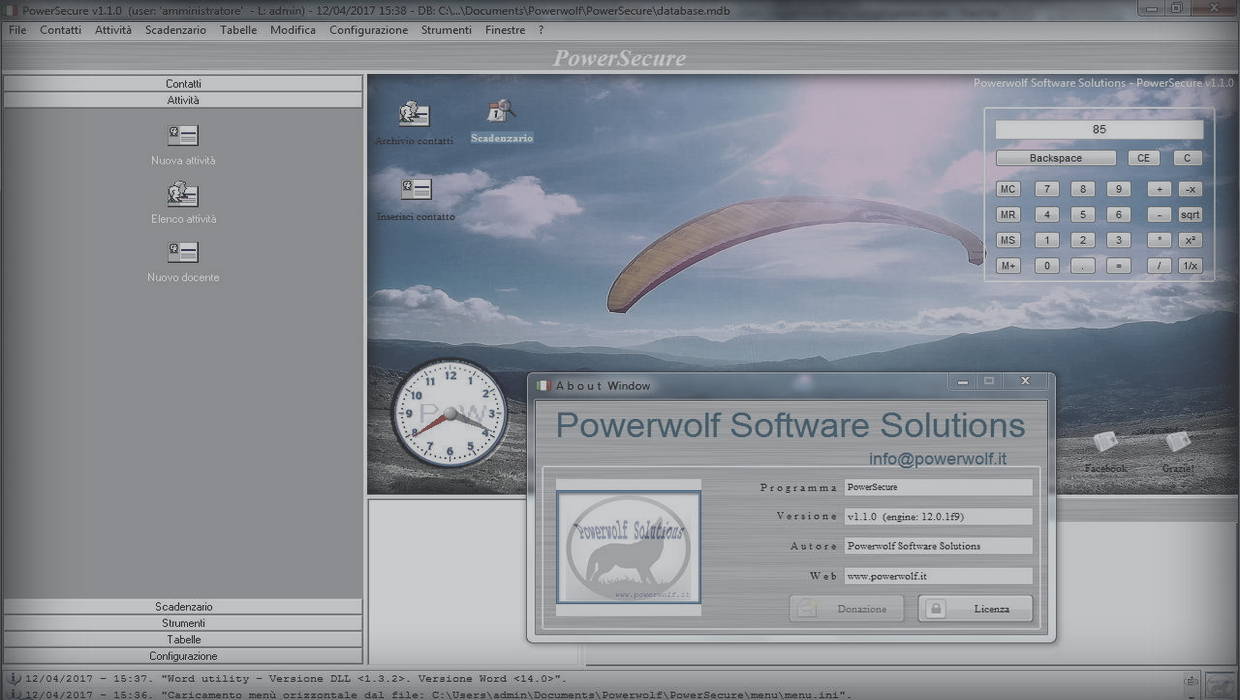
Task: Click the Autore field in About Window
Action: click(938, 546)
